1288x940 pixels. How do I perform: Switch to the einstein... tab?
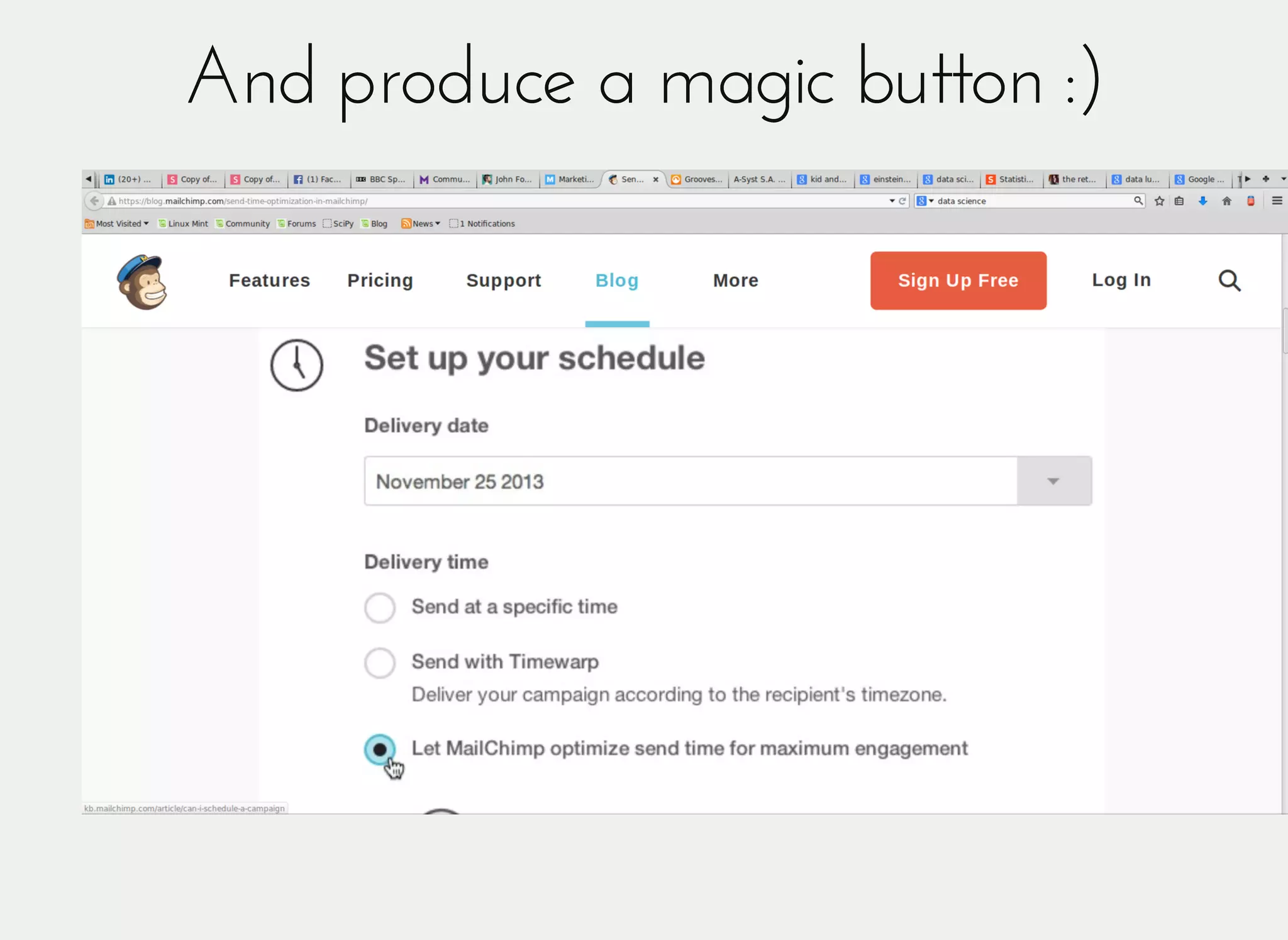885,179
